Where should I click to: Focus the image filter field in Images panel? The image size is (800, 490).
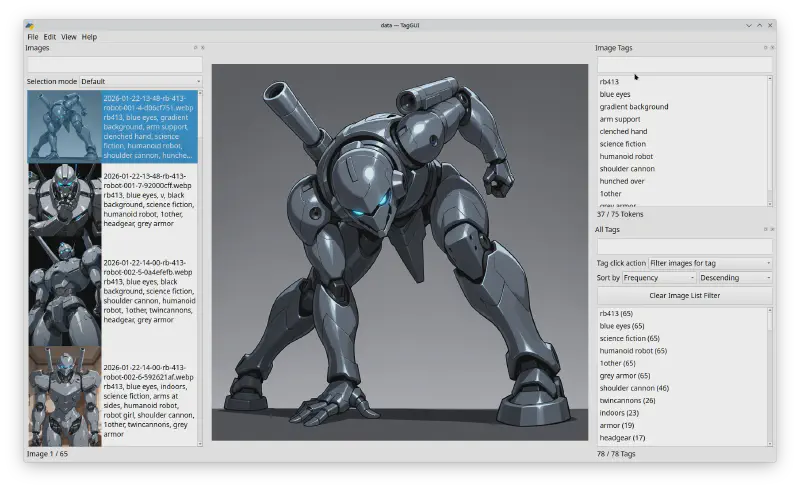point(114,65)
